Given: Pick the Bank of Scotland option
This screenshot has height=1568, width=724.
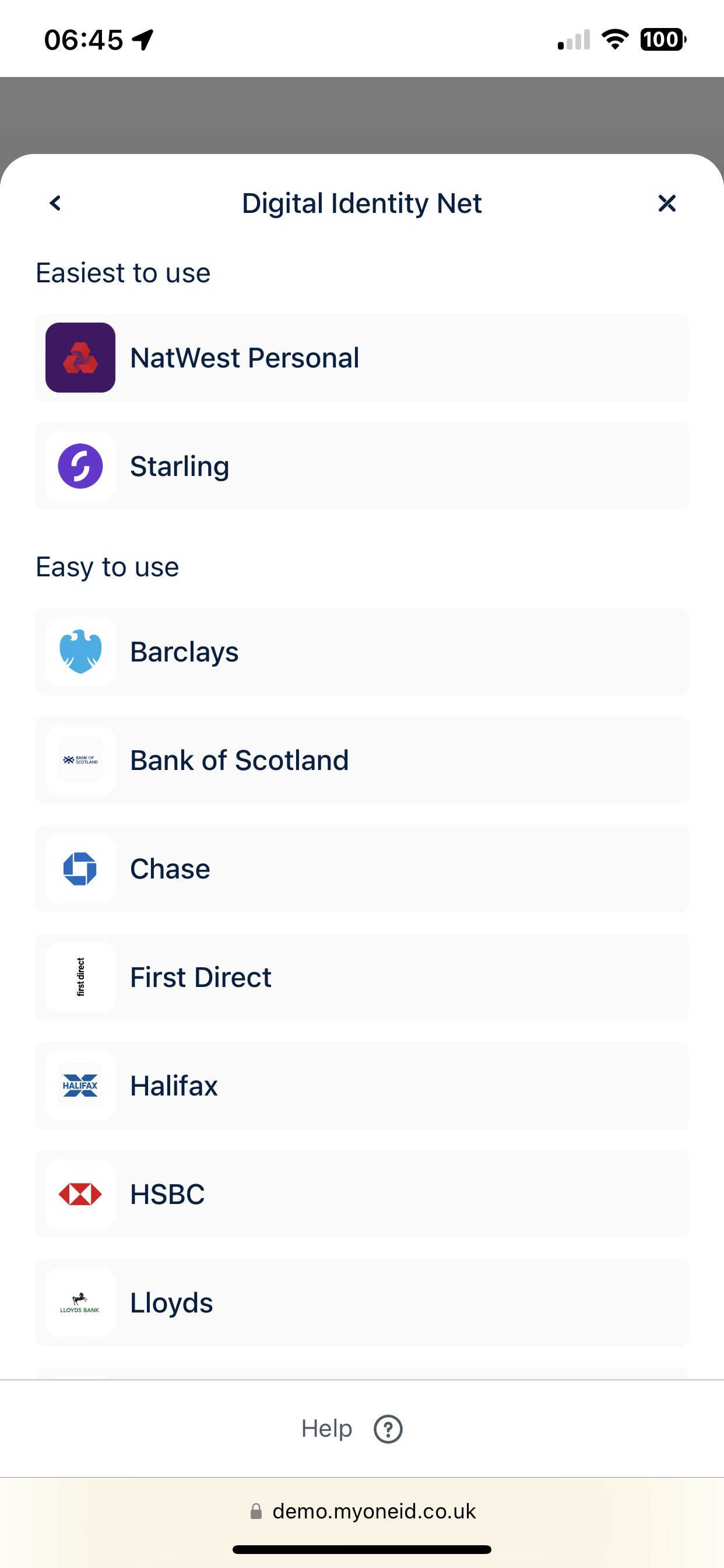Looking at the screenshot, I should tap(240, 760).
